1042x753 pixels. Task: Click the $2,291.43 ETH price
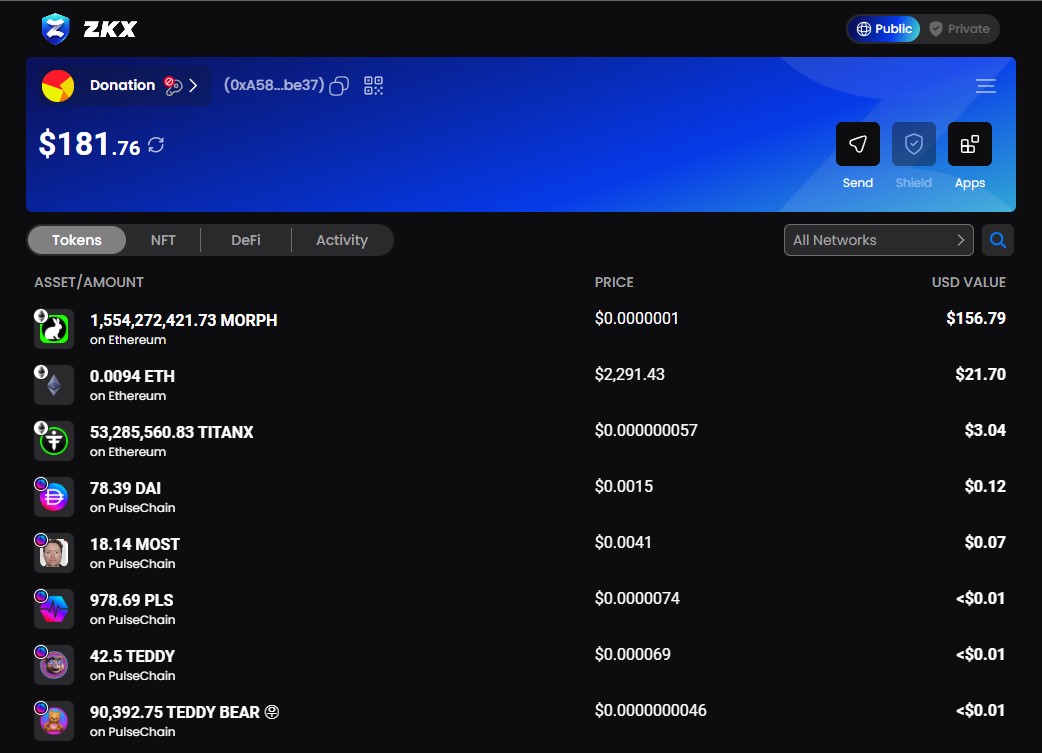(629, 374)
